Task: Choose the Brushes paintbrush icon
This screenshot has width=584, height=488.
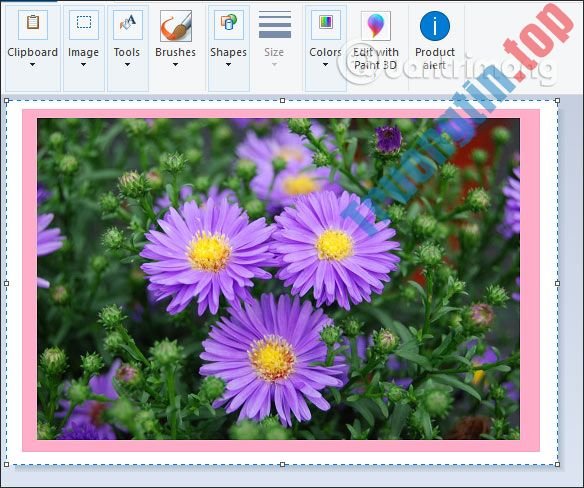Action: tap(176, 25)
